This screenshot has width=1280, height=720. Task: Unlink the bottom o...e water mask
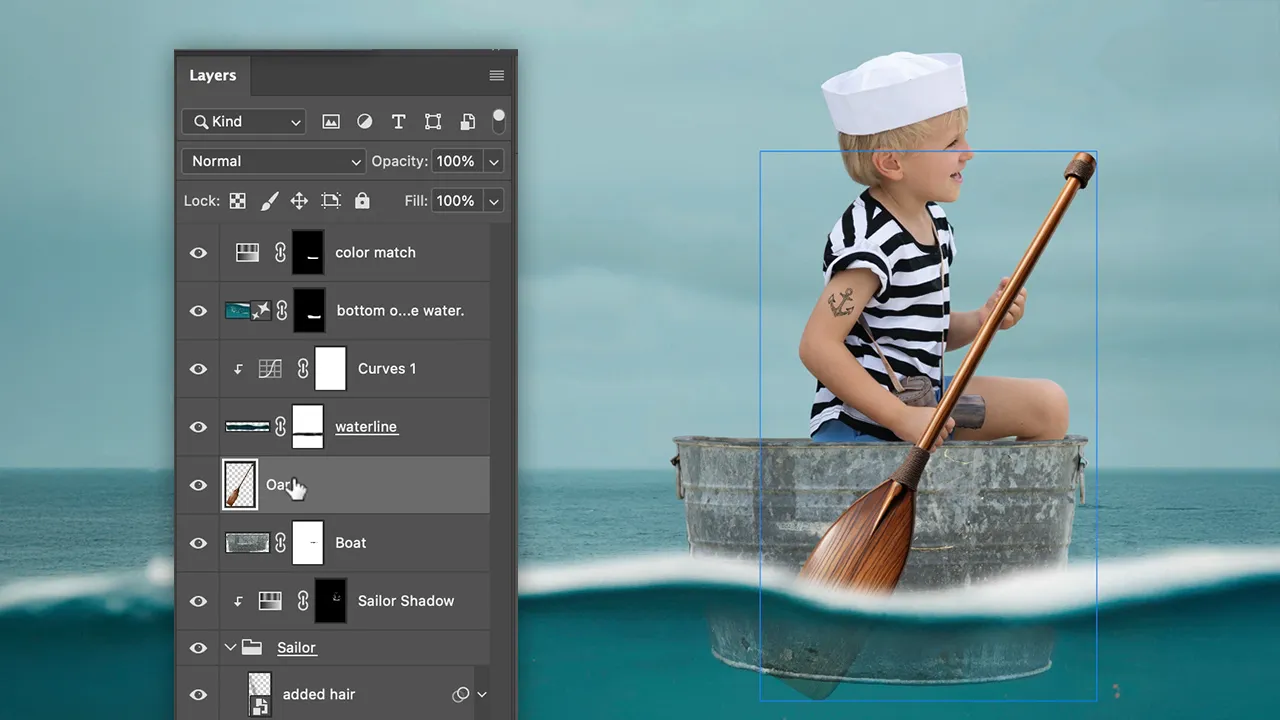282,311
